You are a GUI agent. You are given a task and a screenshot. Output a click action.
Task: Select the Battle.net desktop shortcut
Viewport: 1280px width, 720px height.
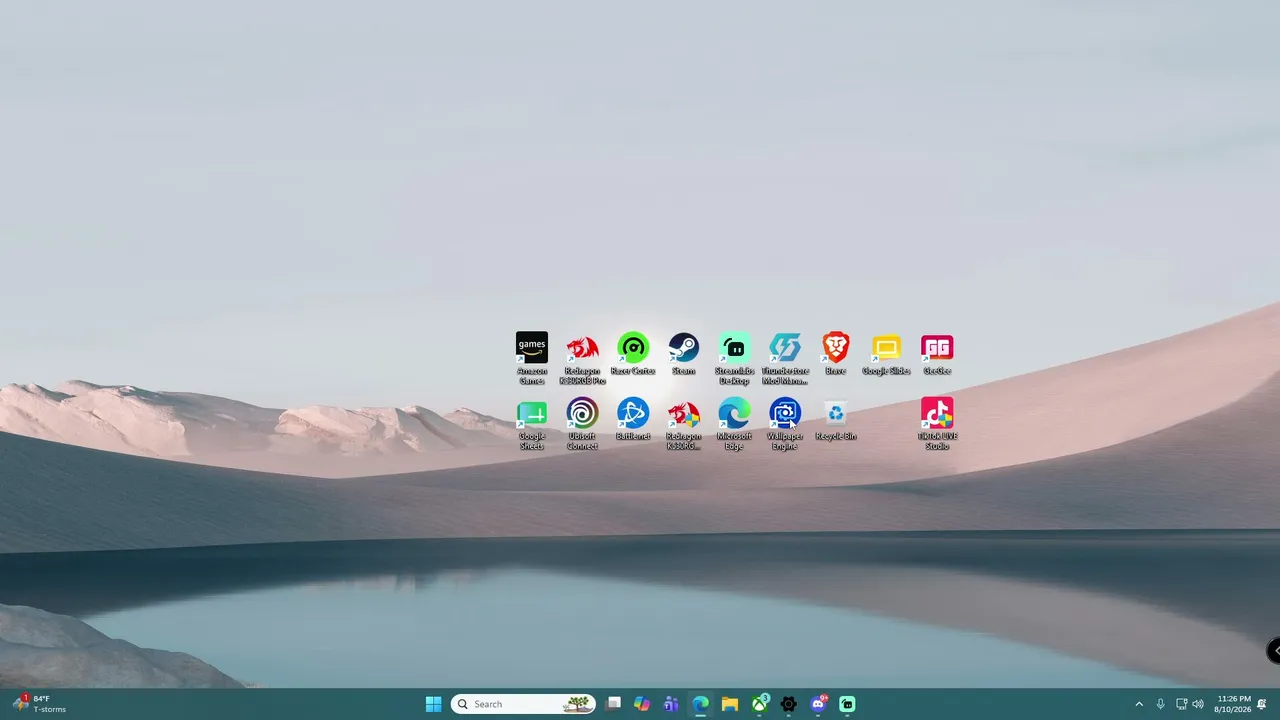tap(633, 420)
